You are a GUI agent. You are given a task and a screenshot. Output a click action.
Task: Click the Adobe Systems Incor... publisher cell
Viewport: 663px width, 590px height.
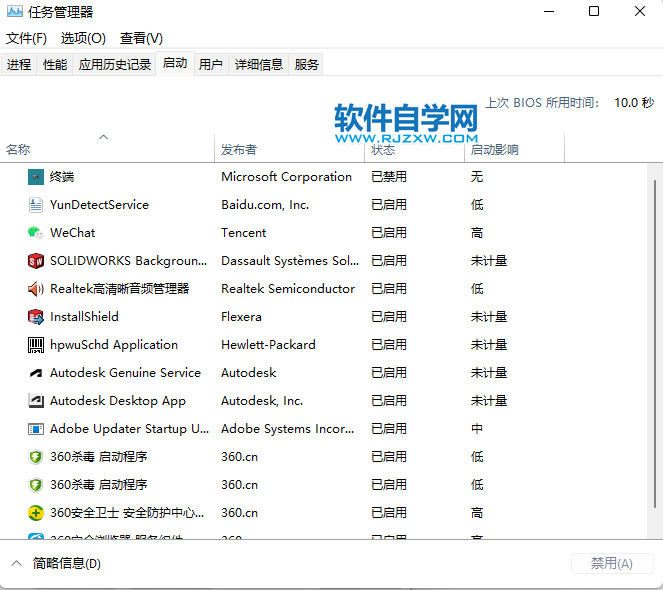pos(288,429)
